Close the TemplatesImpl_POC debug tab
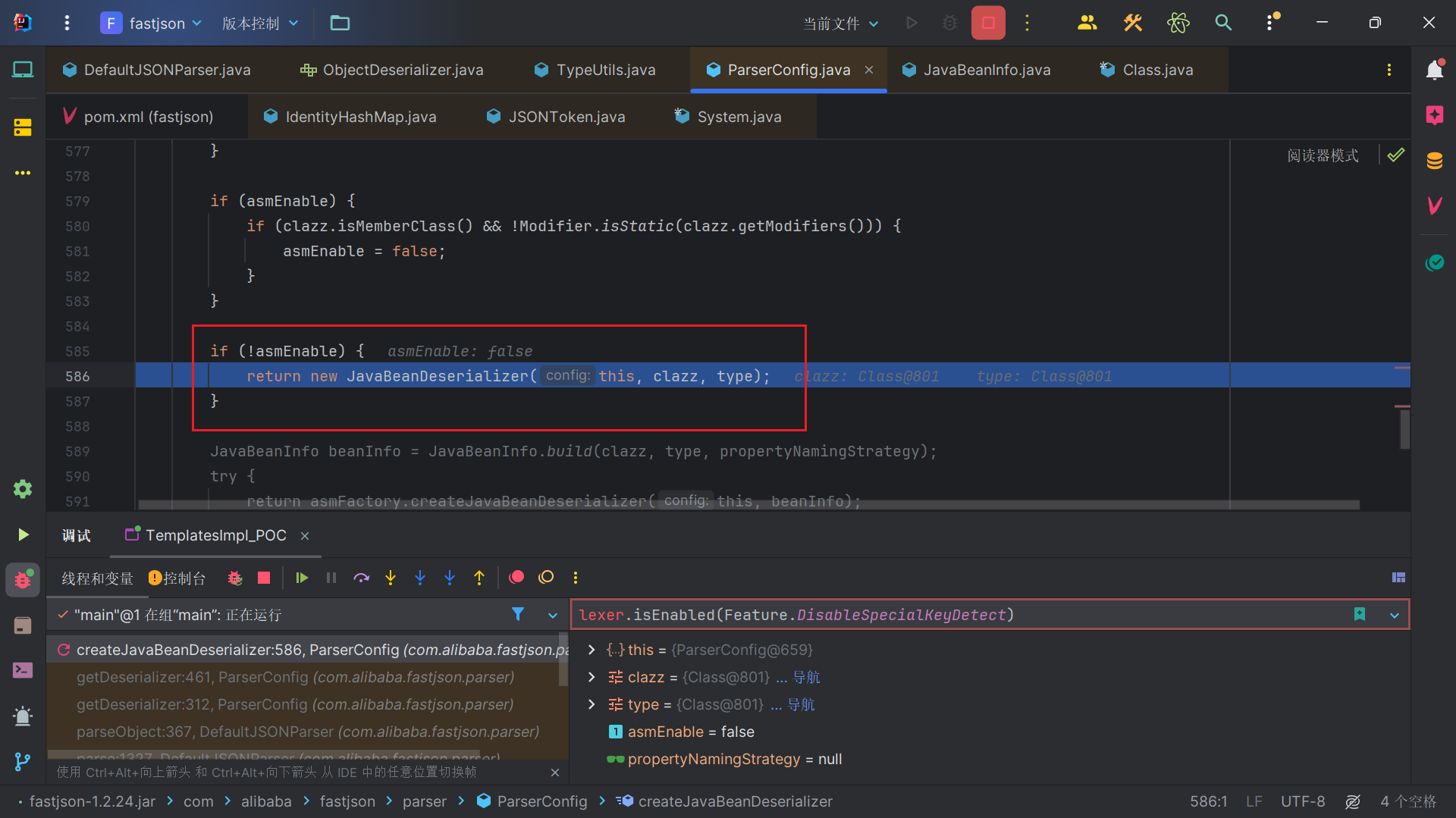Screen dimensions: 1456x818 (x=305, y=536)
